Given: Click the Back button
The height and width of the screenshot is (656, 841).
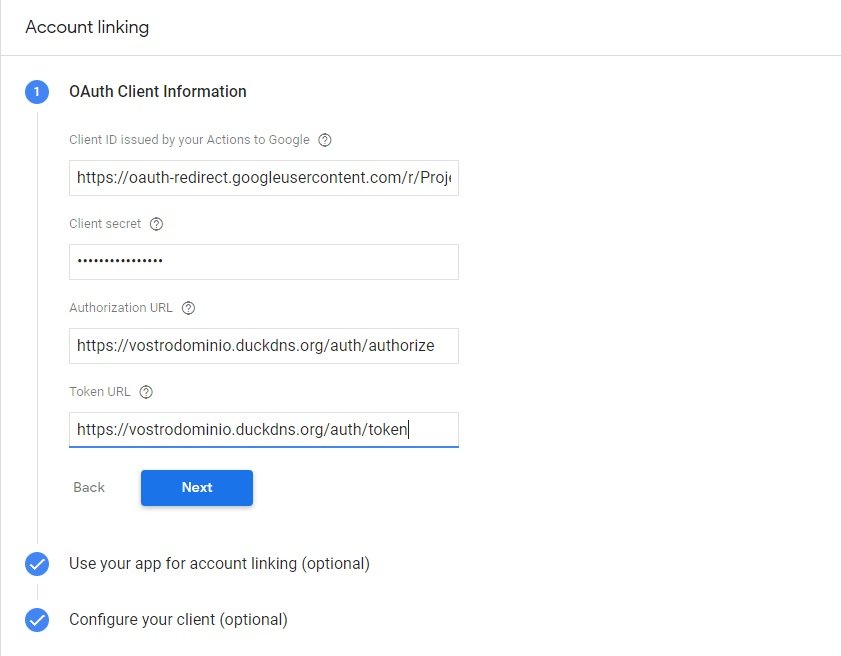Looking at the screenshot, I should (x=88, y=488).
